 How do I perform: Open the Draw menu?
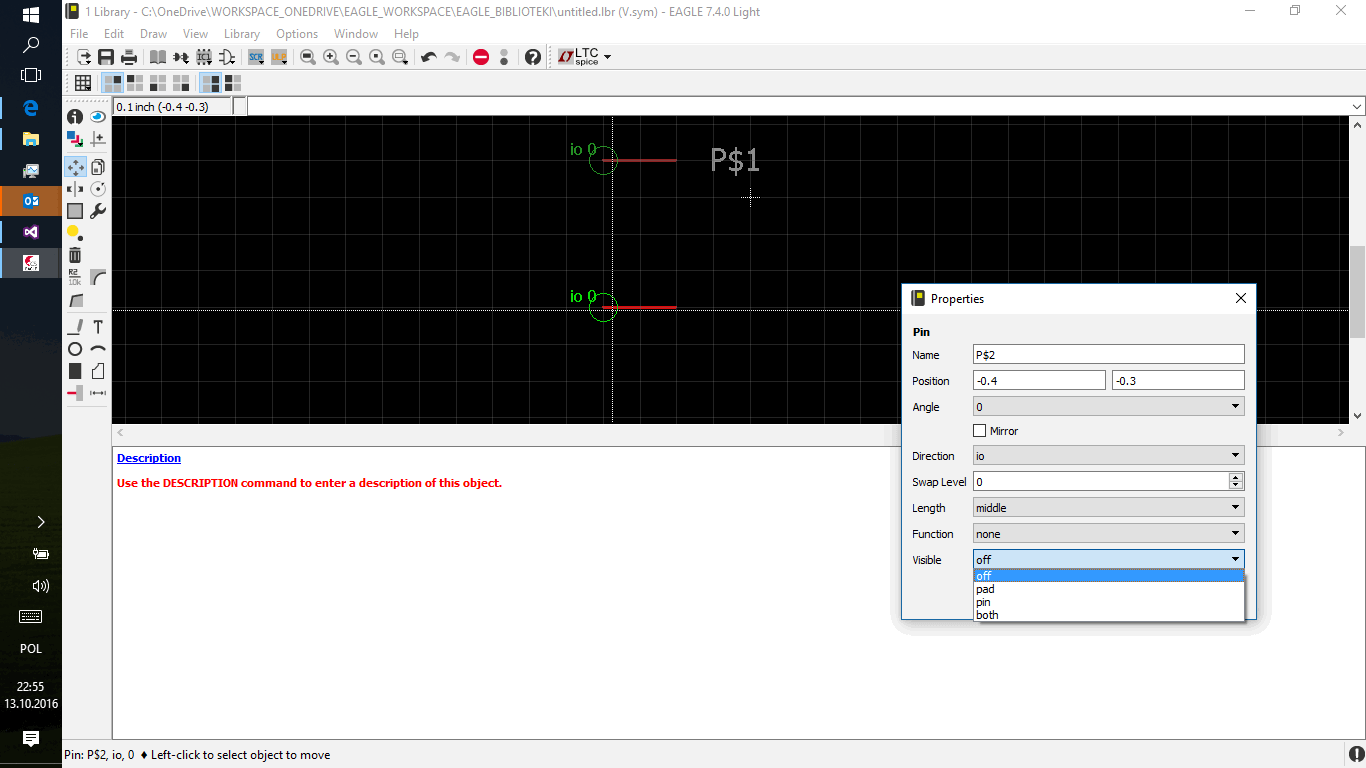[x=153, y=34]
